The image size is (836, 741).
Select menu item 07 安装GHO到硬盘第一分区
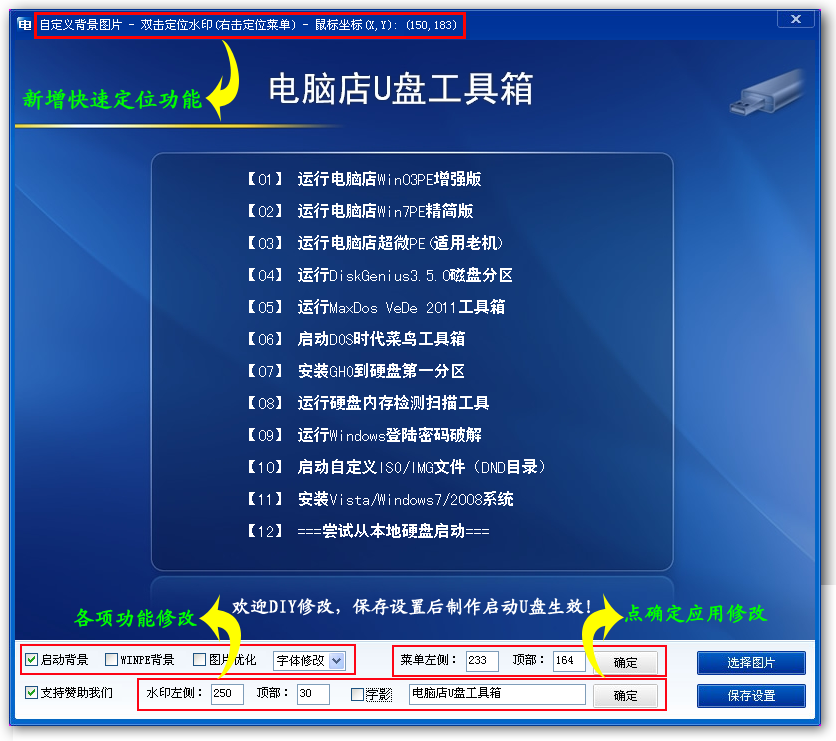pos(356,371)
